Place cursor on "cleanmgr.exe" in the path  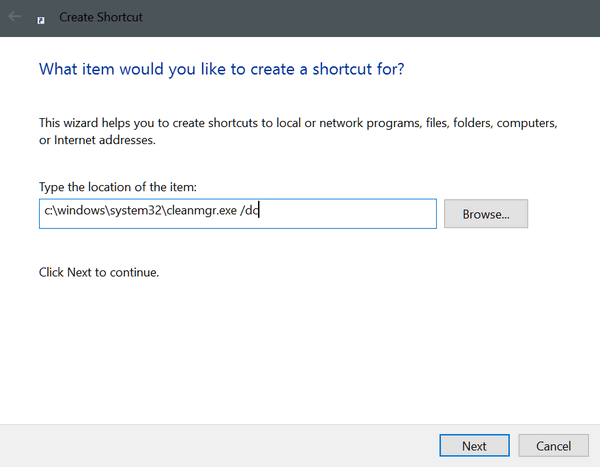pos(202,211)
